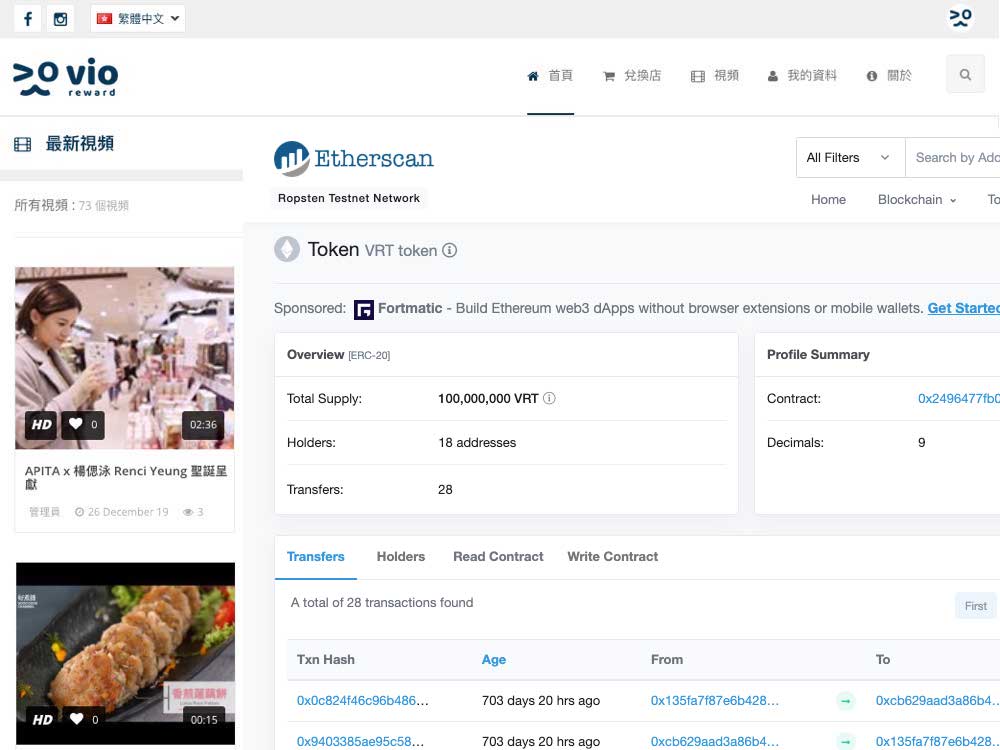Click the Fortmatic sponsor logo
Viewport: 1000px width, 750px height.
click(364, 309)
